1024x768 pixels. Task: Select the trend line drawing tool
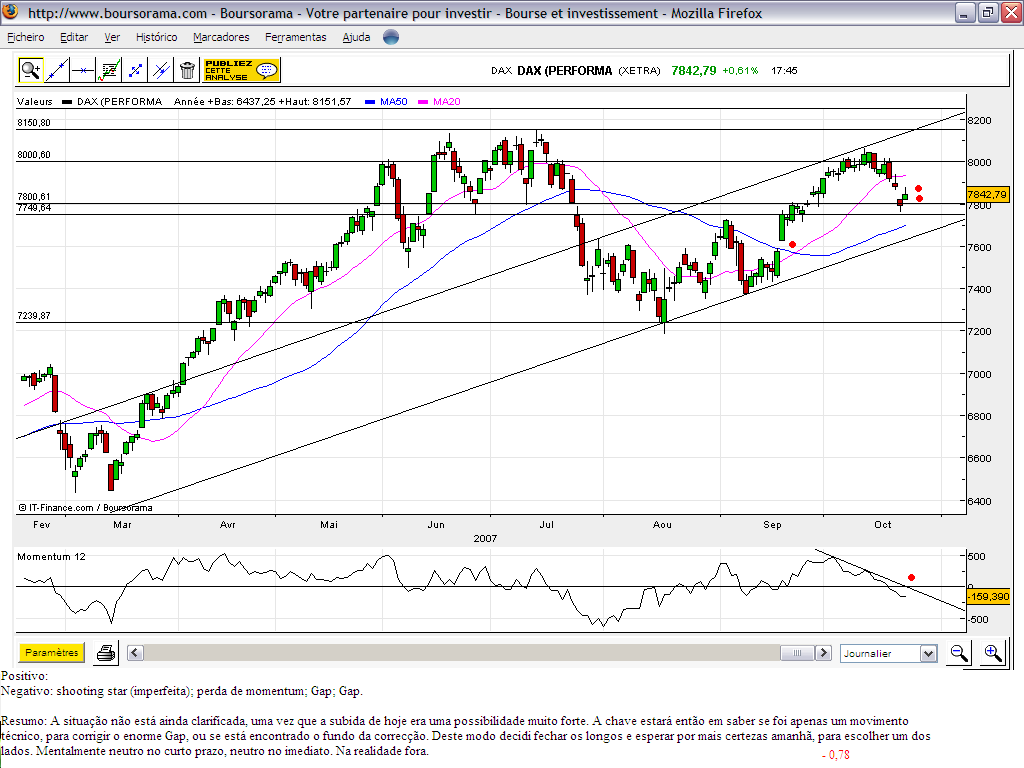pos(57,70)
